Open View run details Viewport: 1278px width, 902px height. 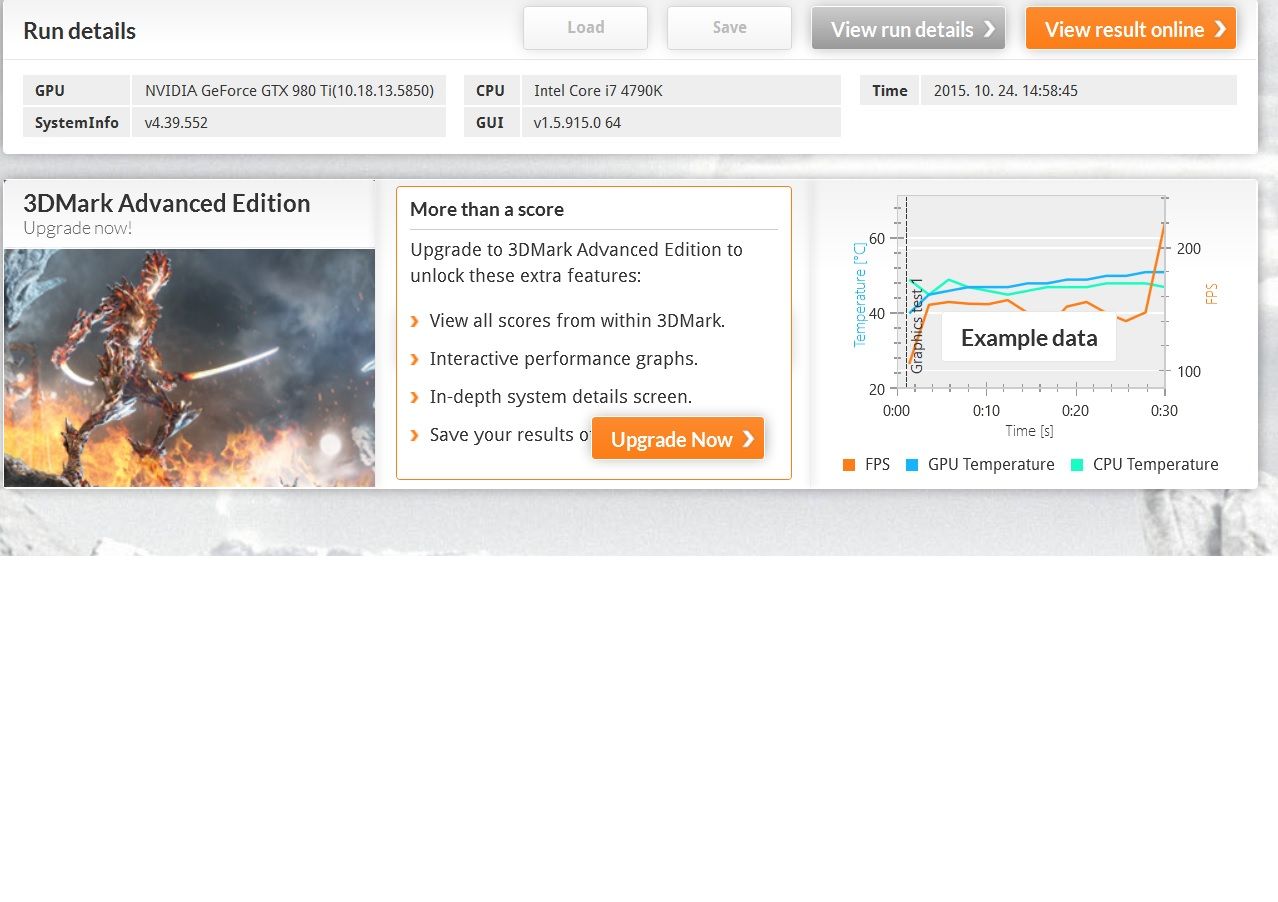tap(908, 29)
